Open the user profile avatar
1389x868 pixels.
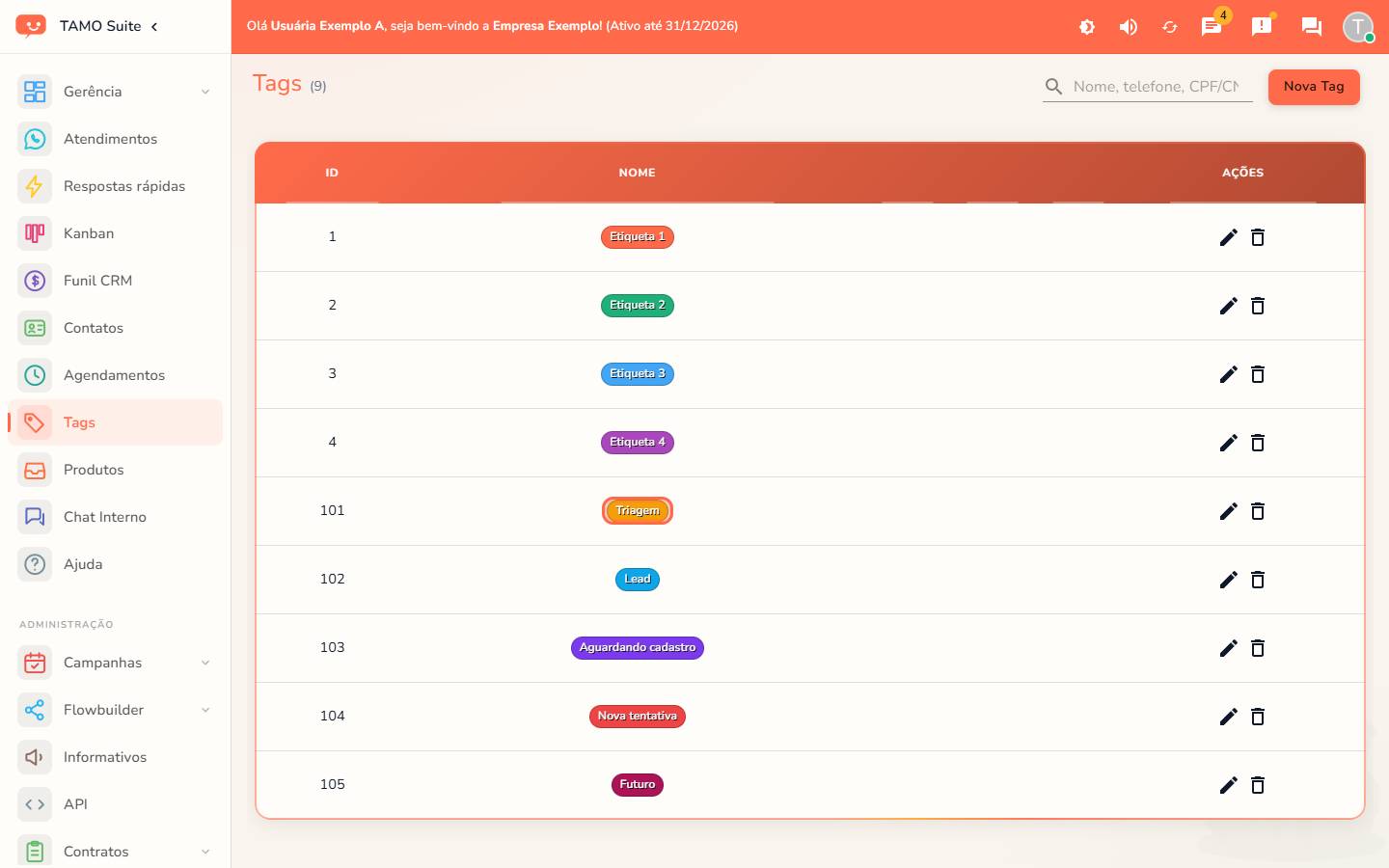(1358, 26)
